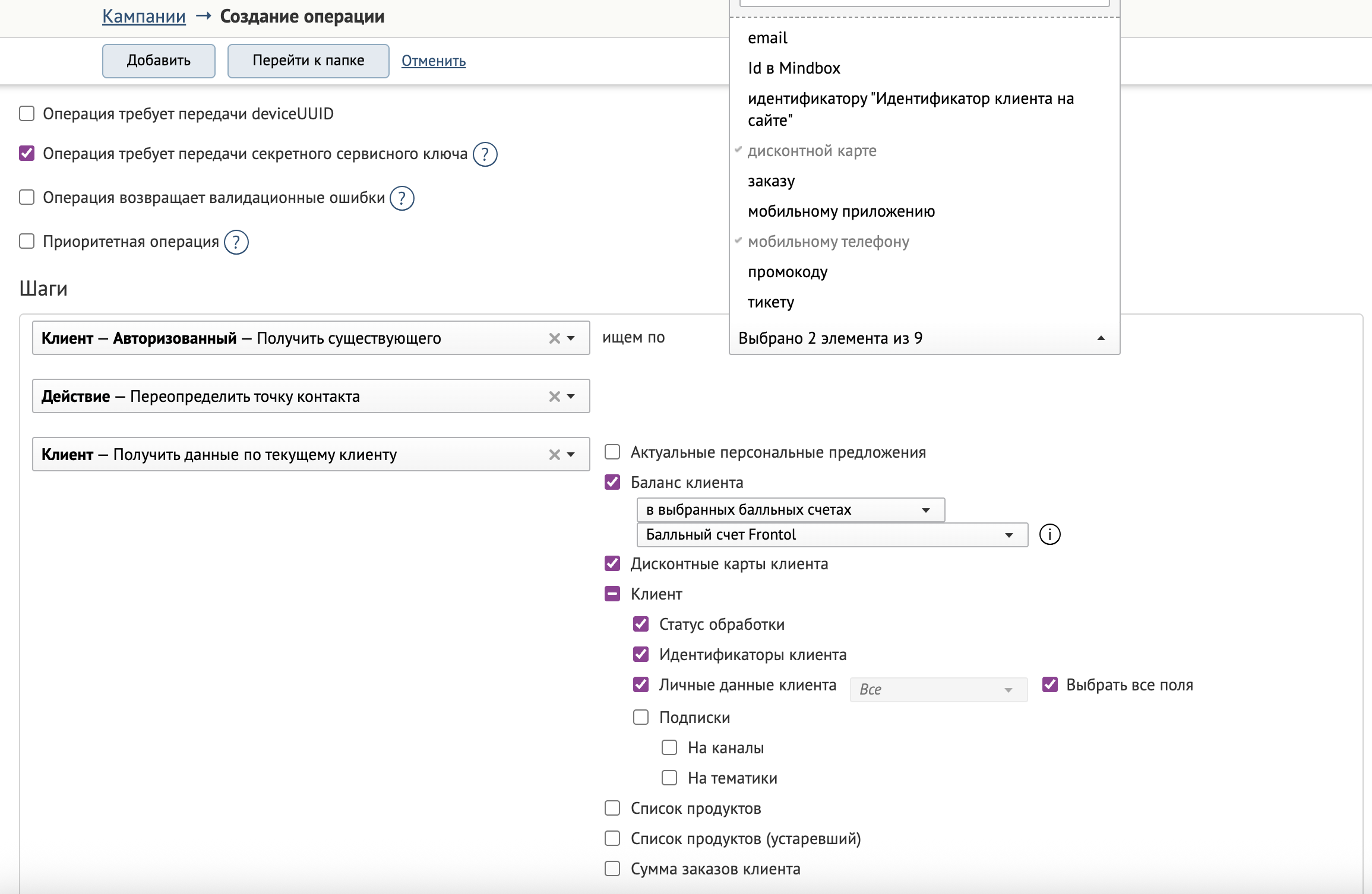Open dropdown arrow of Действие step selector
Viewport: 1372px width, 894px height.
571,397
